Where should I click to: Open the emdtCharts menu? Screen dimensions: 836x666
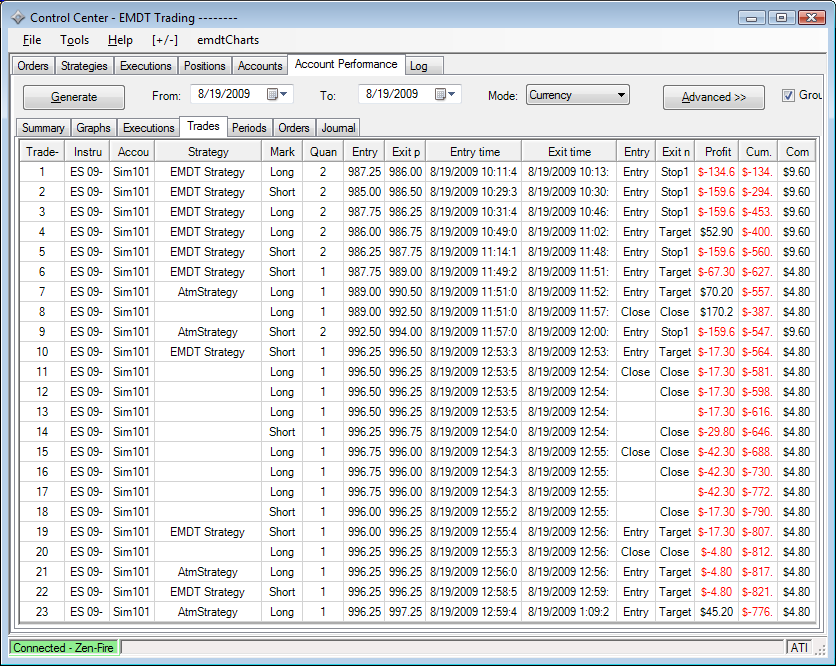(228, 40)
